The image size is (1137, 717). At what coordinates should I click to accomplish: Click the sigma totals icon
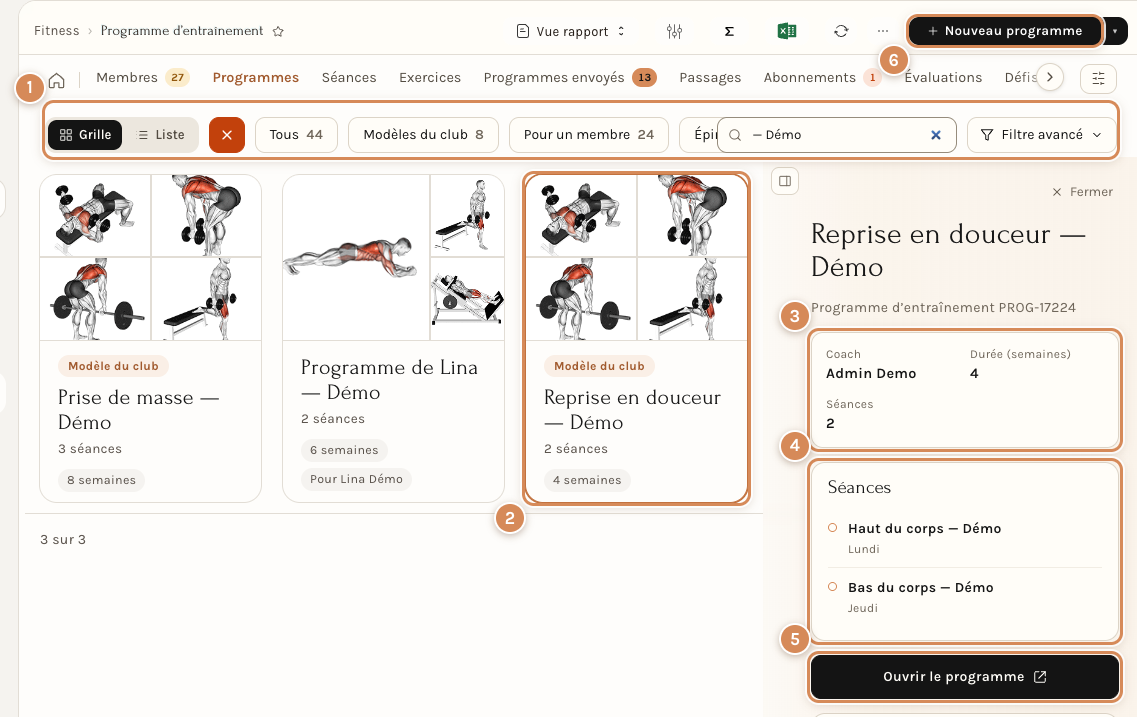point(729,31)
